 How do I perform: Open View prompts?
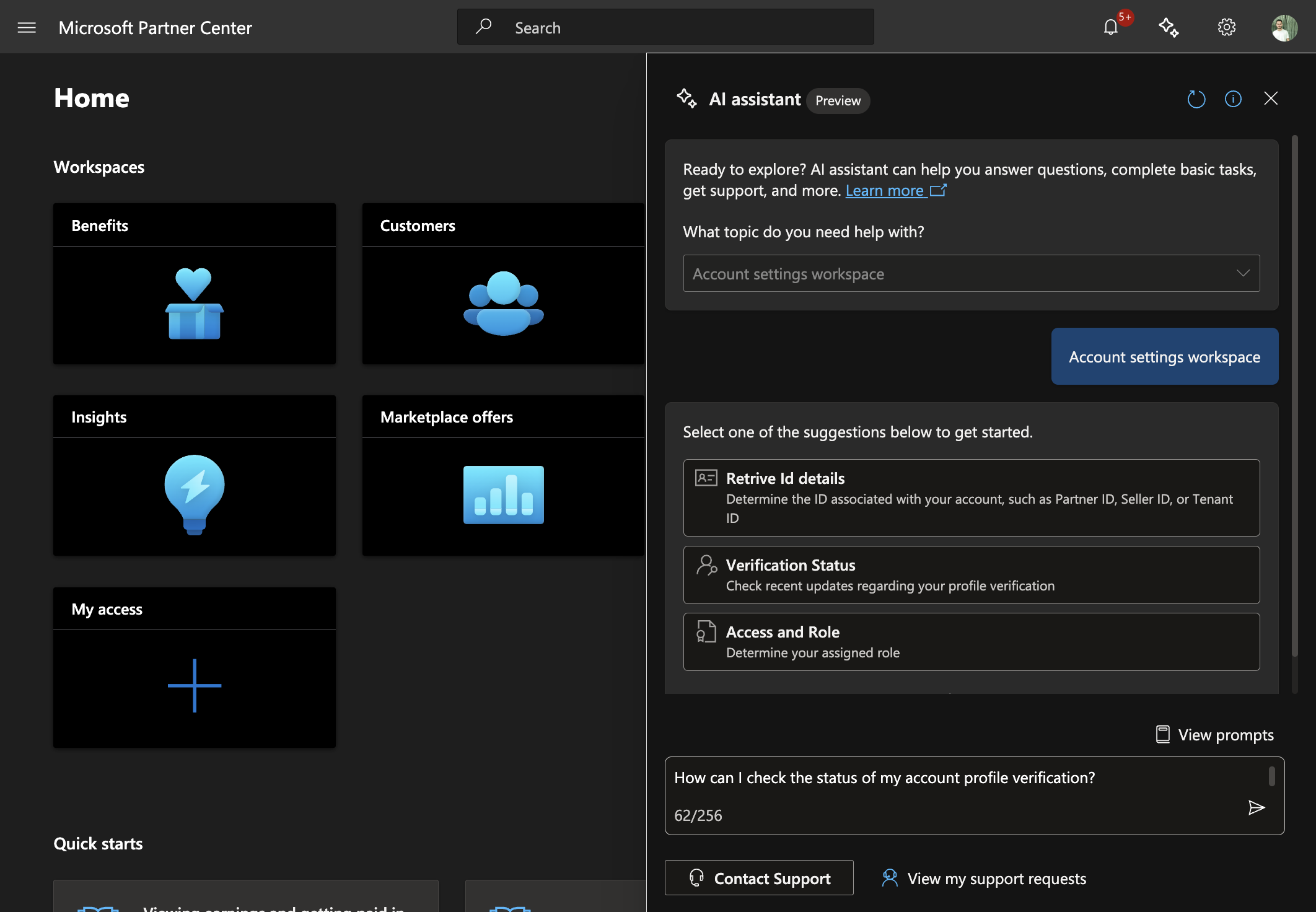click(x=1215, y=735)
